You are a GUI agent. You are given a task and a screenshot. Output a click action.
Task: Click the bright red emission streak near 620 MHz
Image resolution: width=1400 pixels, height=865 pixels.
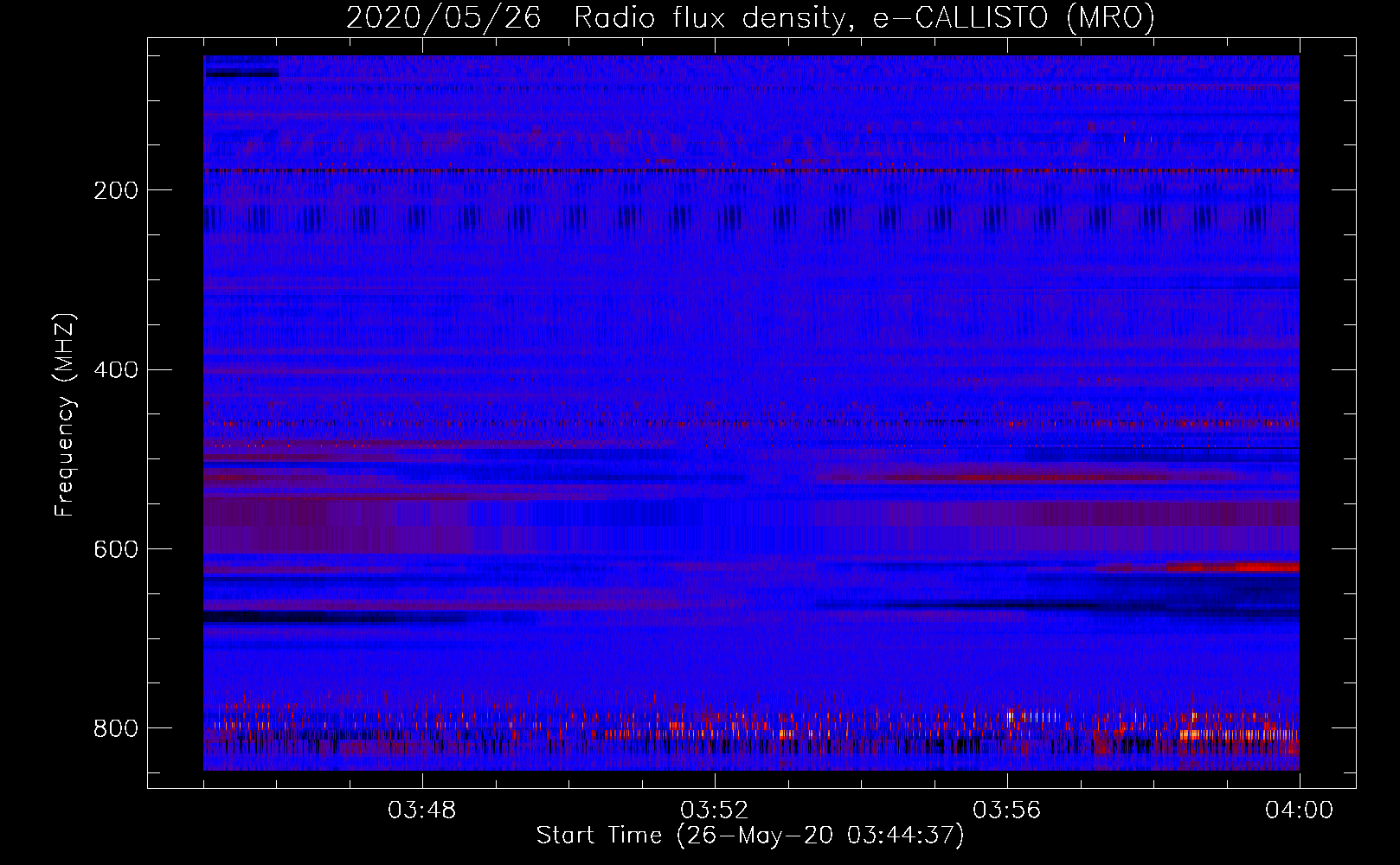pyautogui.click(x=1232, y=567)
